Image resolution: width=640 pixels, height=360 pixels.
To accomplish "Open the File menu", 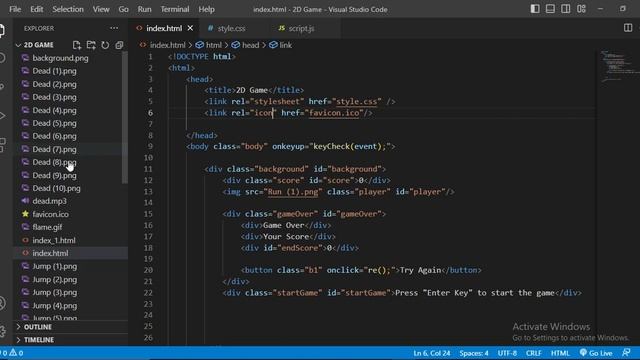I will click(15, 9).
